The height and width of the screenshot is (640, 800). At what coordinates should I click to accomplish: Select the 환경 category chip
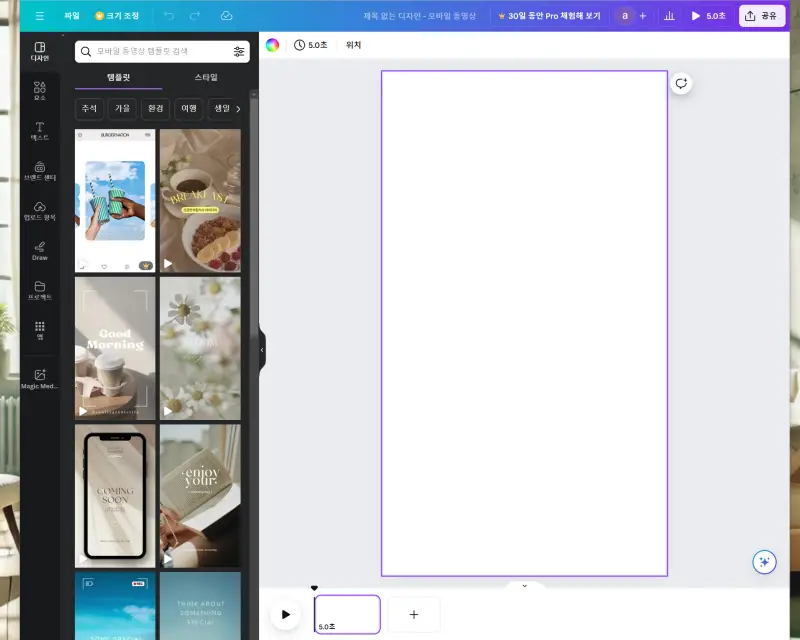(x=156, y=108)
